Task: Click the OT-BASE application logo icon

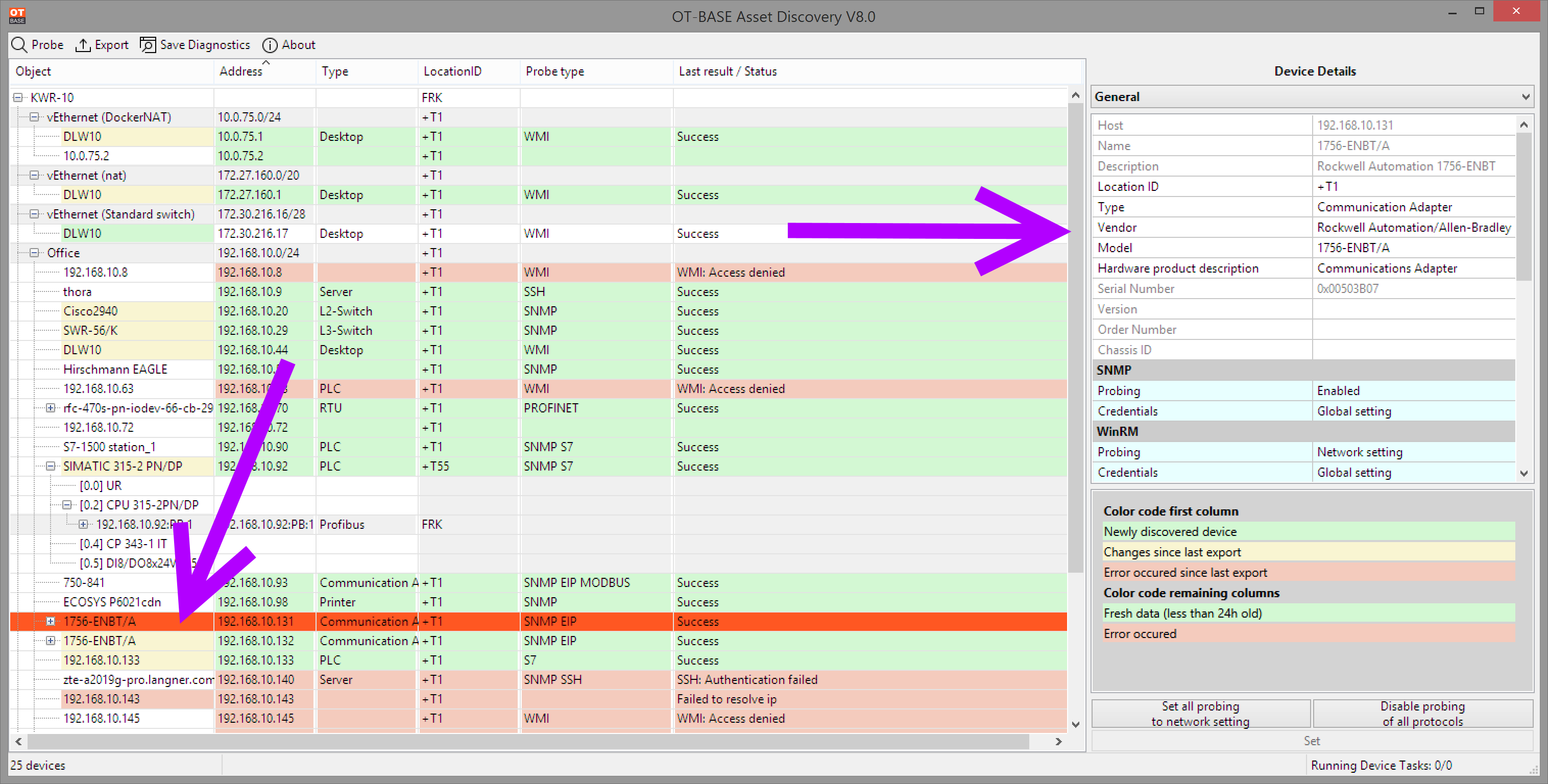Action: [x=17, y=16]
